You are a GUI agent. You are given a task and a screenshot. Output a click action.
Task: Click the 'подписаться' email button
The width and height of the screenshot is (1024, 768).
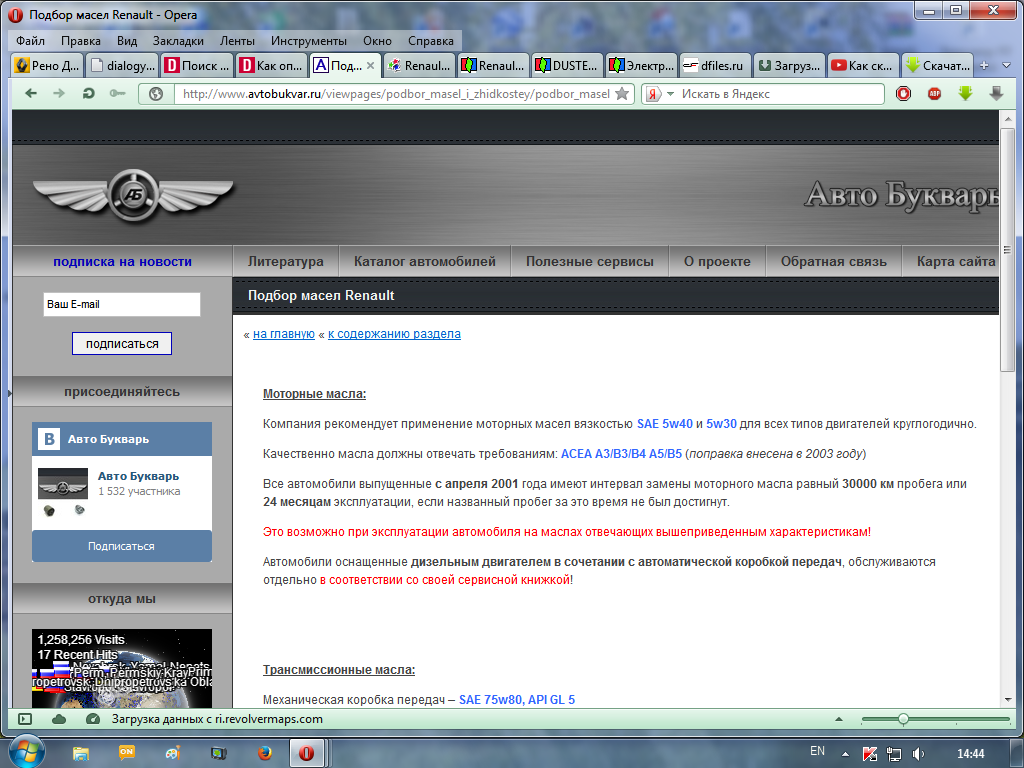pos(122,344)
